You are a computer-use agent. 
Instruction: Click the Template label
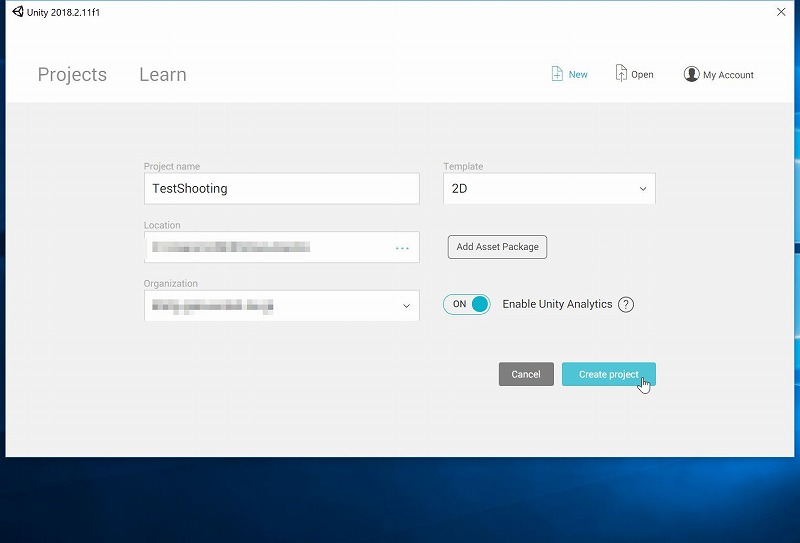click(x=463, y=166)
